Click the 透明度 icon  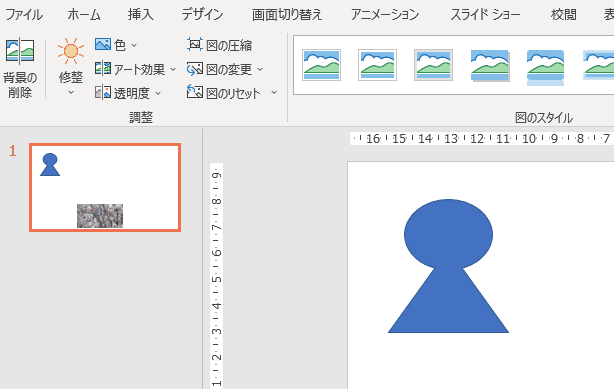[x=103, y=92]
